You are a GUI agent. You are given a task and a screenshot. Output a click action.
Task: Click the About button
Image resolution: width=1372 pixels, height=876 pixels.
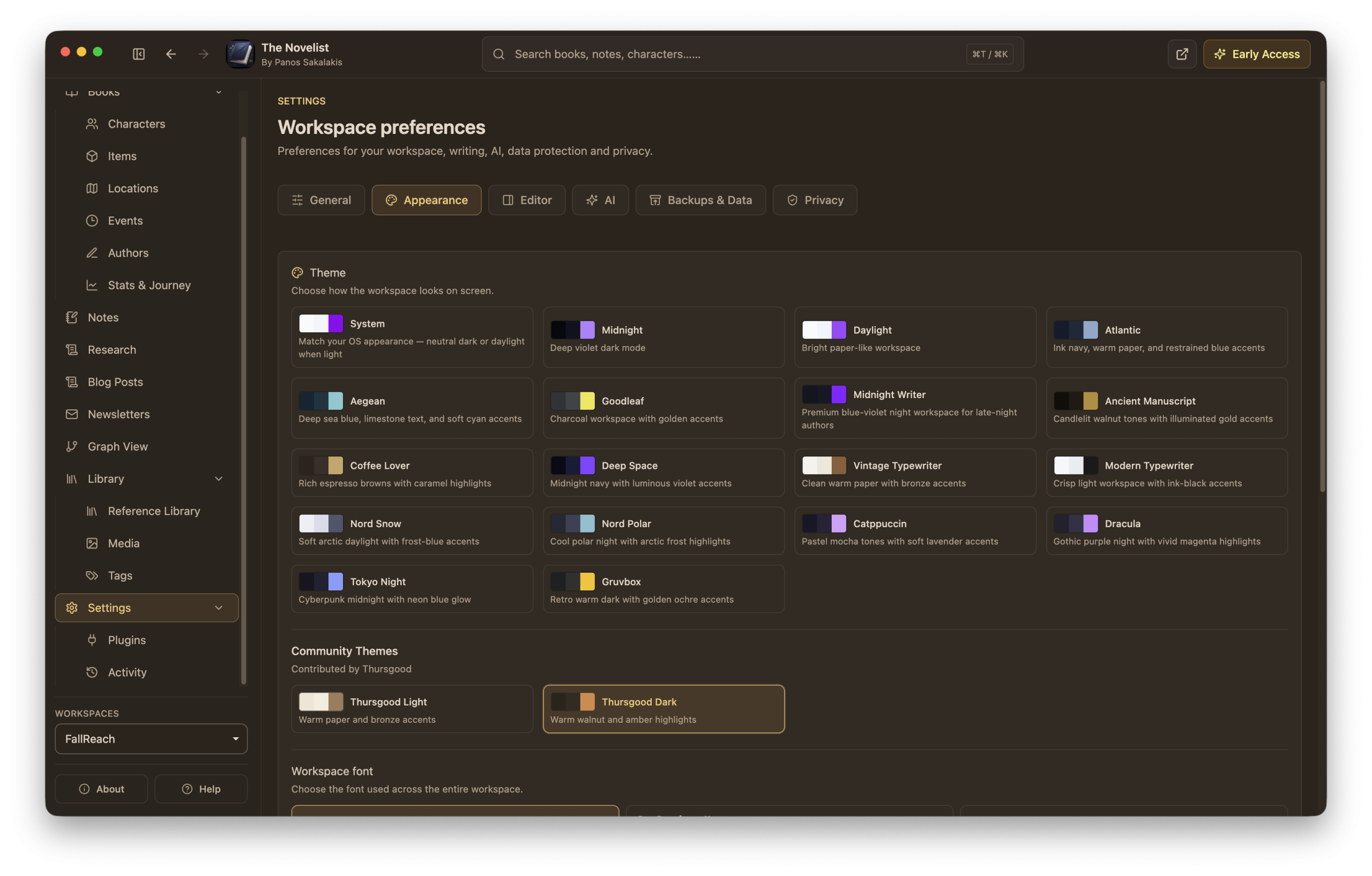tap(101, 789)
